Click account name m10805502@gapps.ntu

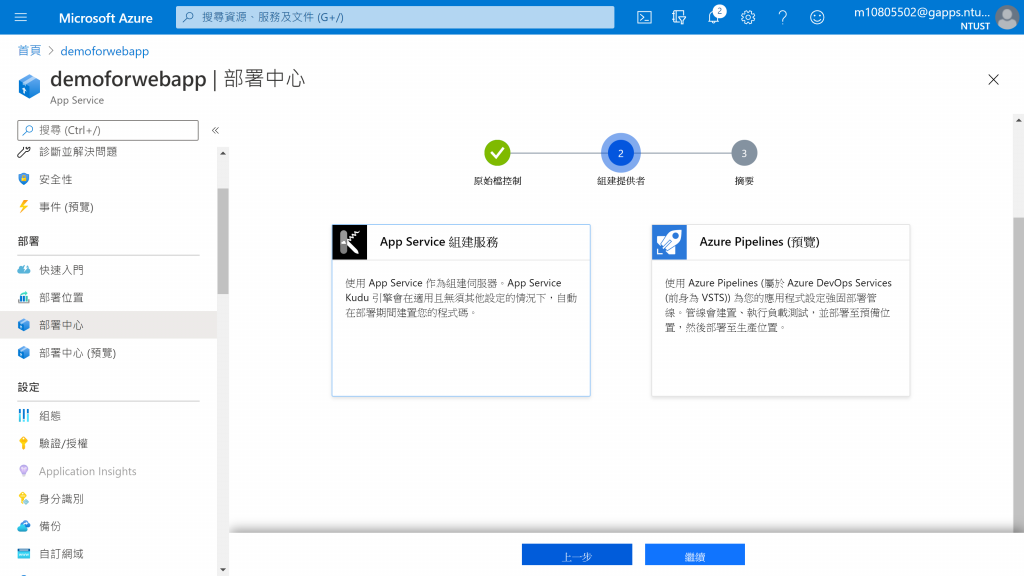coord(921,12)
